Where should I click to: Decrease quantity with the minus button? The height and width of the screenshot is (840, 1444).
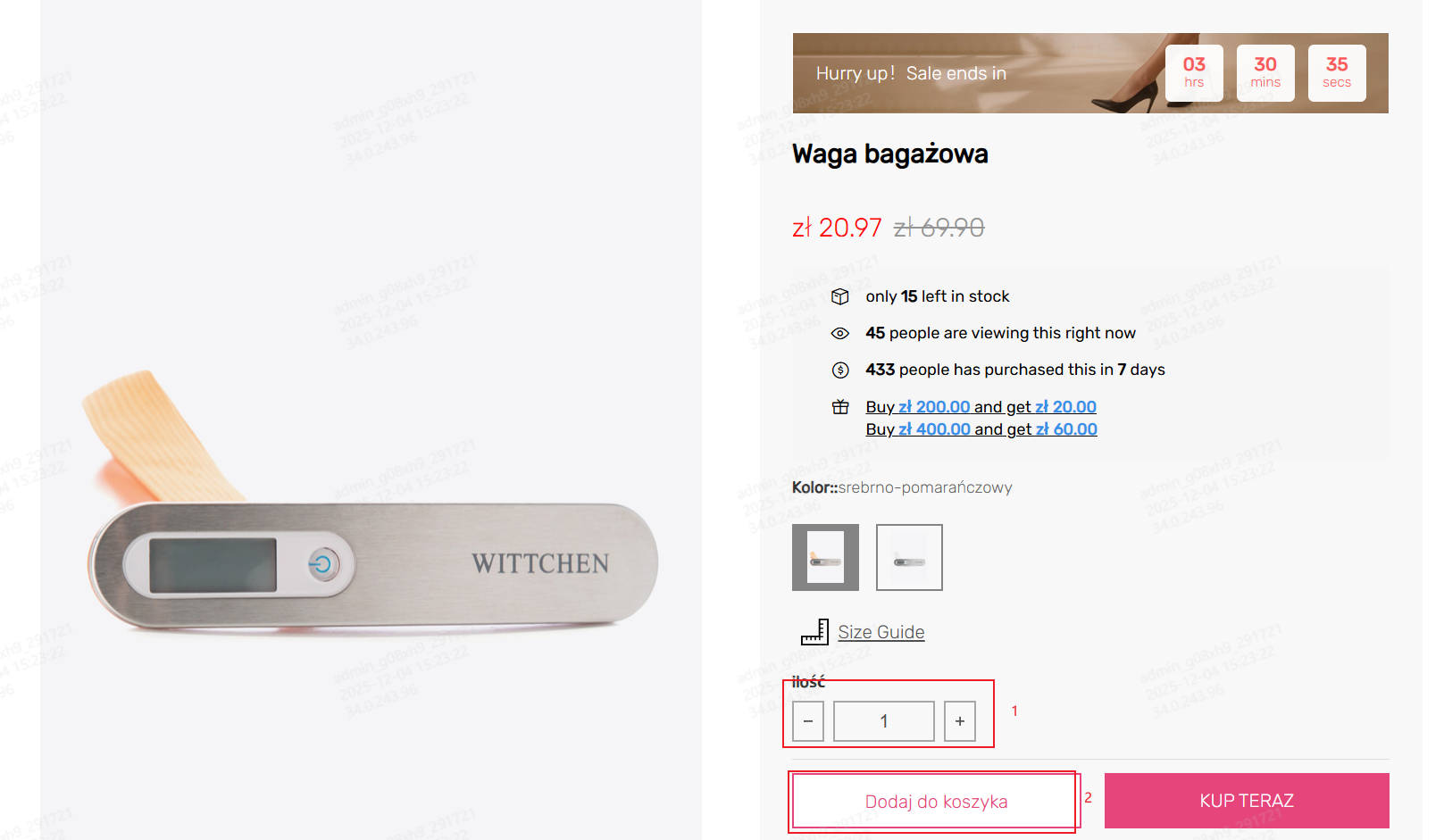(x=808, y=721)
